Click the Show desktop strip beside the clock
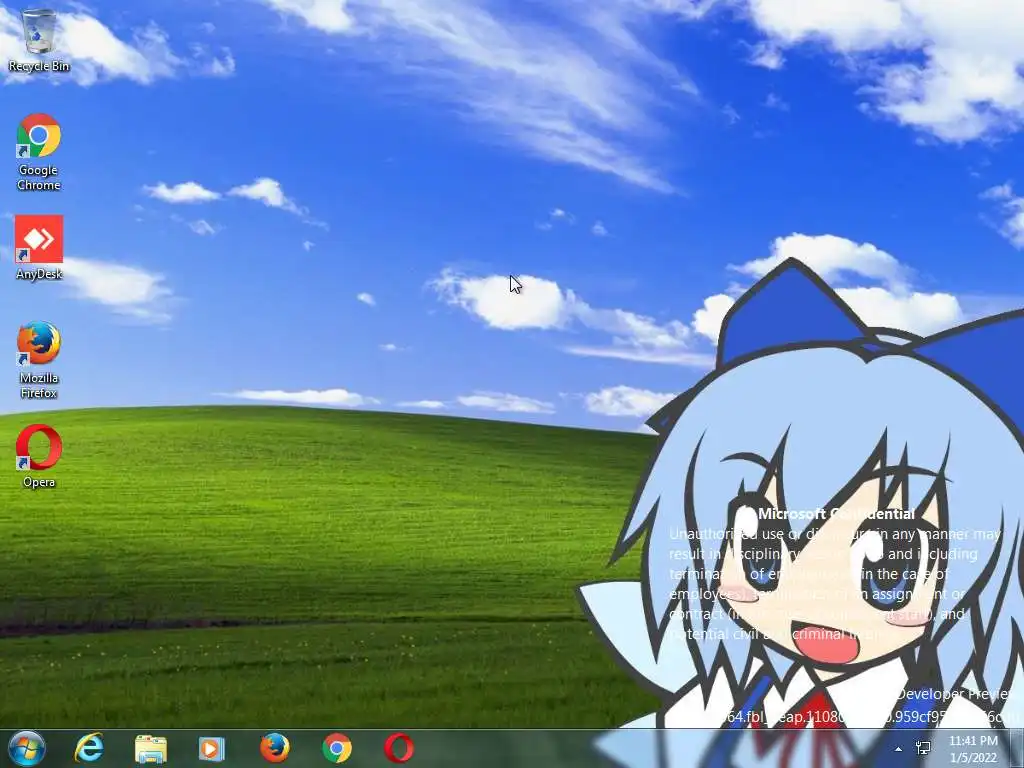Viewport: 1024px width, 768px height. (x=1017, y=748)
